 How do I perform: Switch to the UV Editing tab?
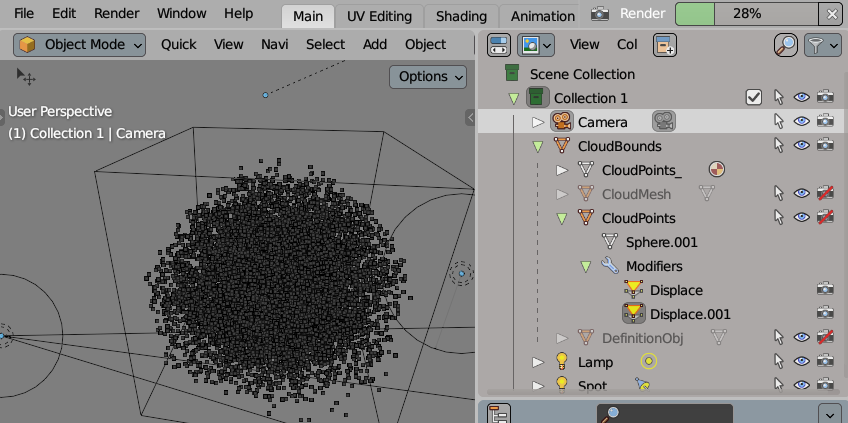point(379,16)
